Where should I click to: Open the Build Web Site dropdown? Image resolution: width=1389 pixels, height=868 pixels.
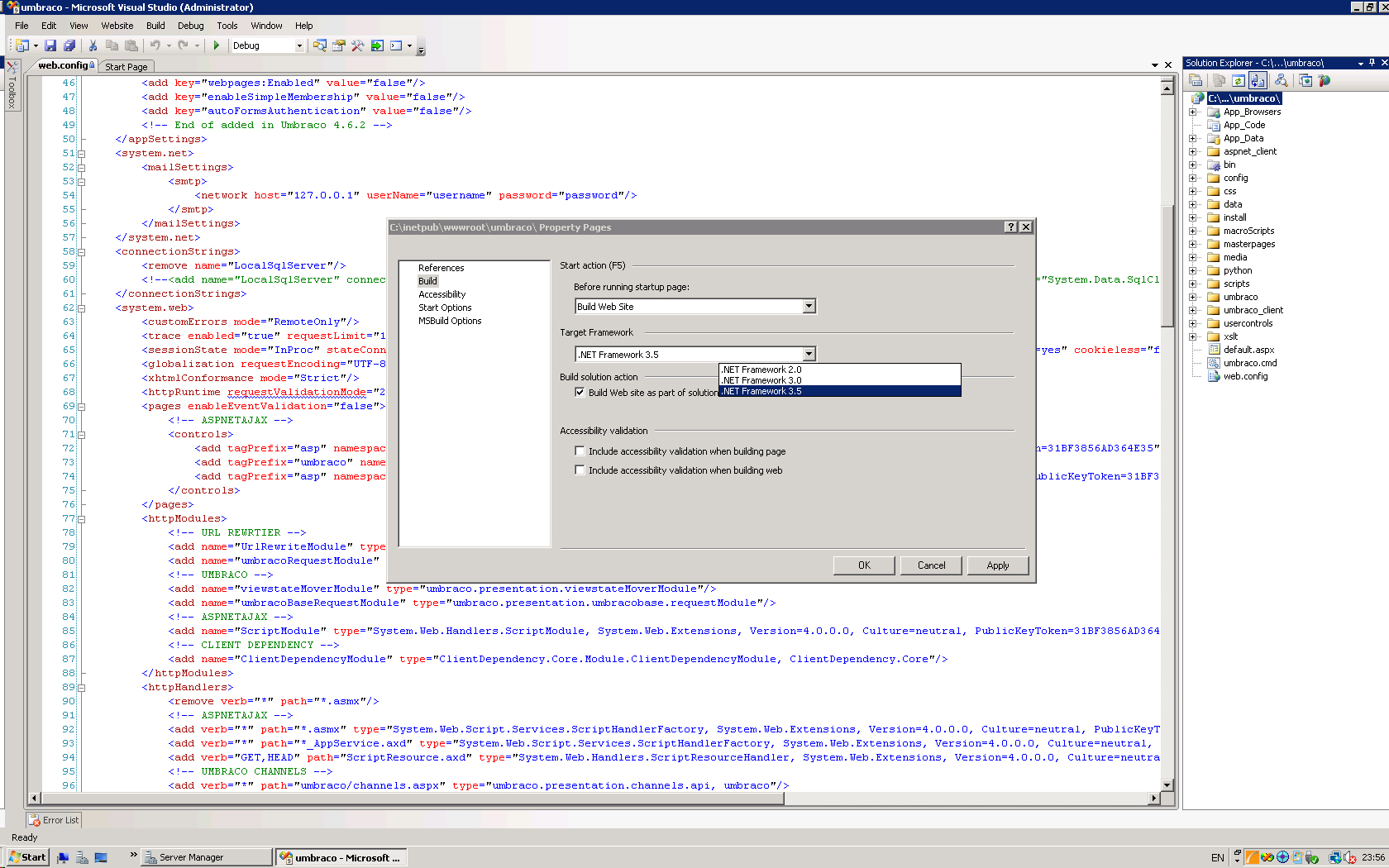[x=809, y=307]
